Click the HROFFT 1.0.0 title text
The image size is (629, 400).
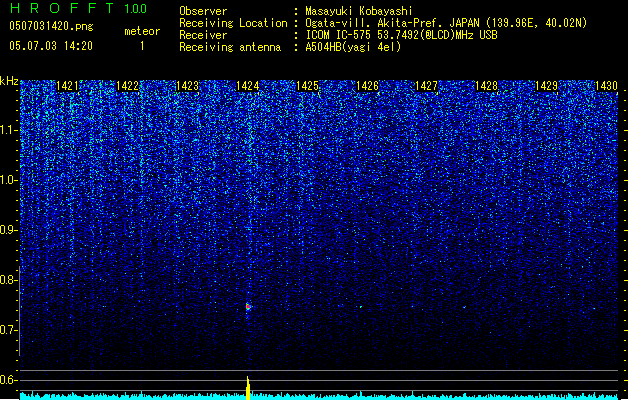pyautogui.click(x=79, y=8)
